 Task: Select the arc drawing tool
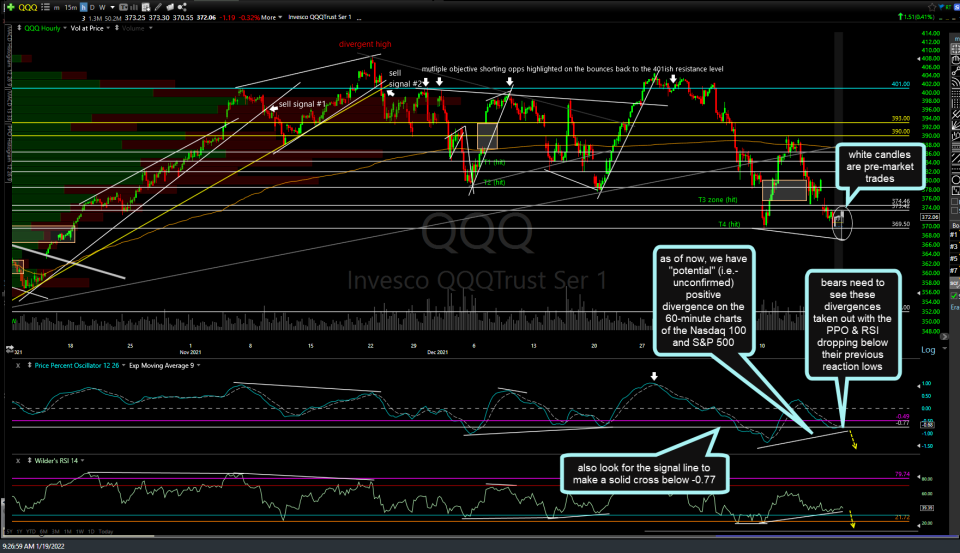click(x=956, y=82)
